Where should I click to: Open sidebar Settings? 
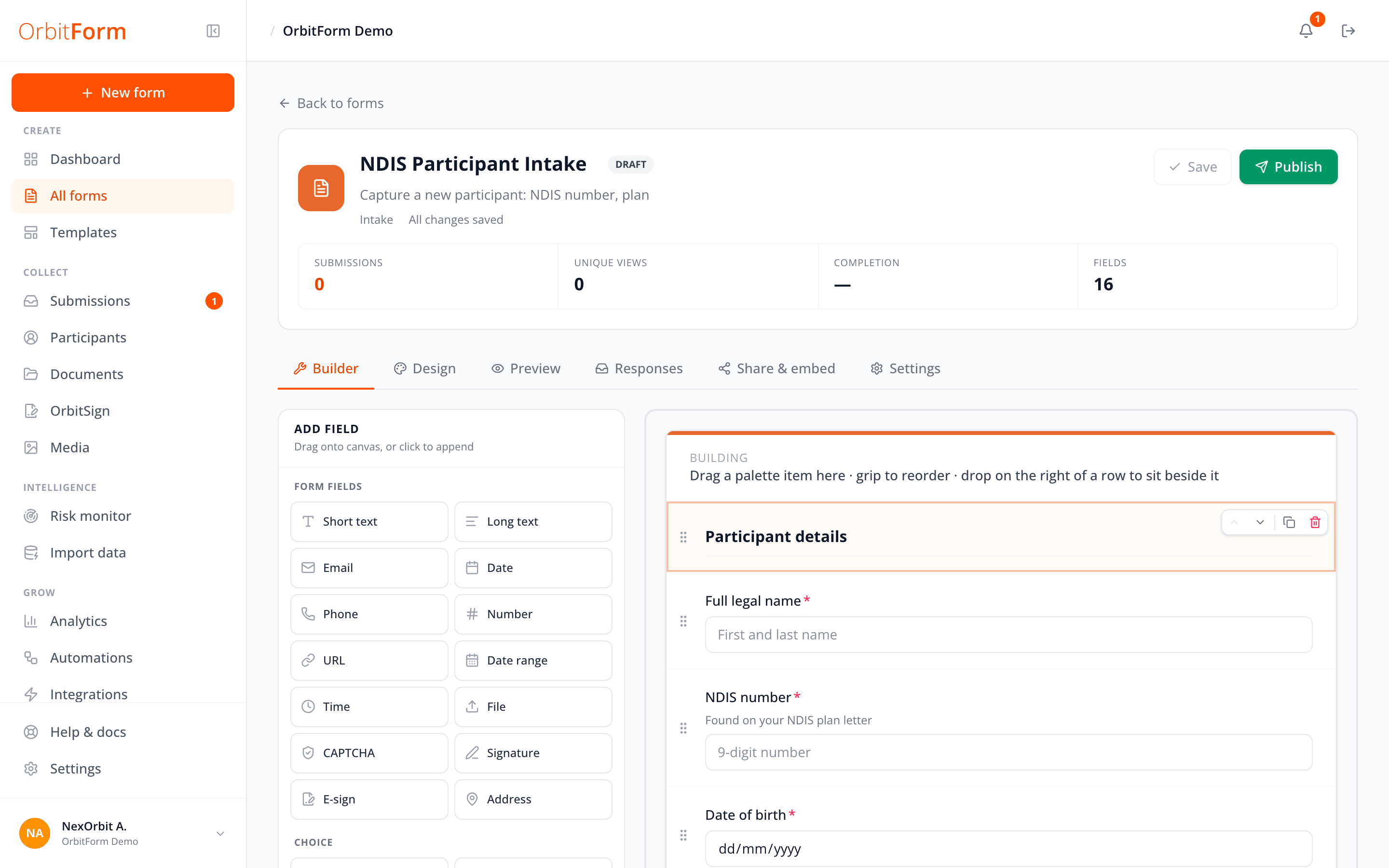coord(123,769)
